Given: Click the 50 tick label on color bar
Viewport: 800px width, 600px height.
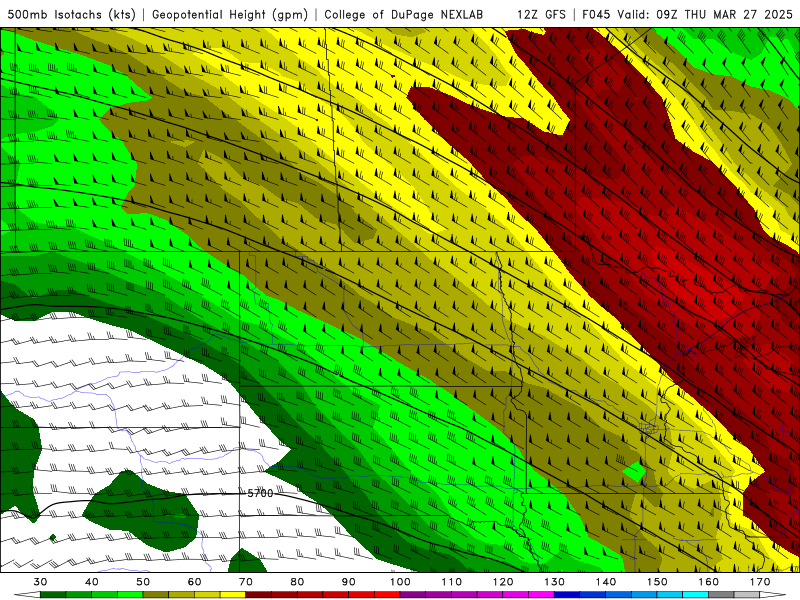Looking at the screenshot, I should 143,582.
